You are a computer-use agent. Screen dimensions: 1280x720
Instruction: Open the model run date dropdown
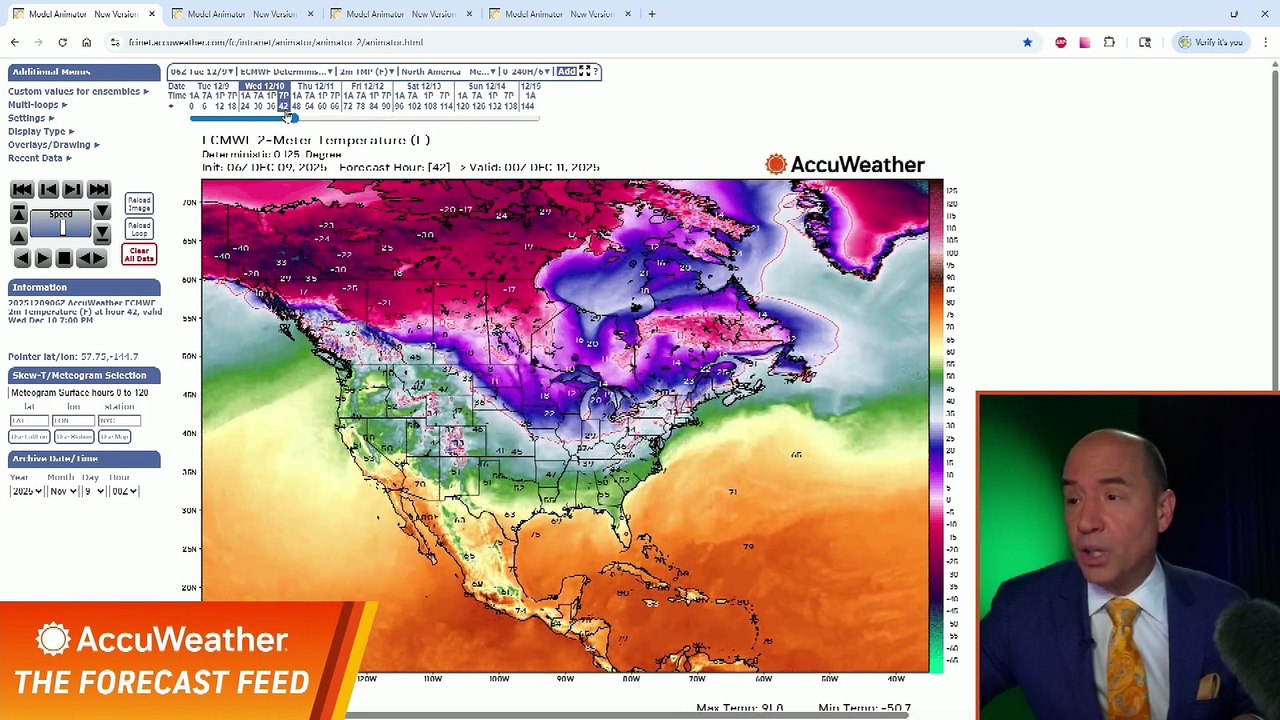tap(203, 72)
